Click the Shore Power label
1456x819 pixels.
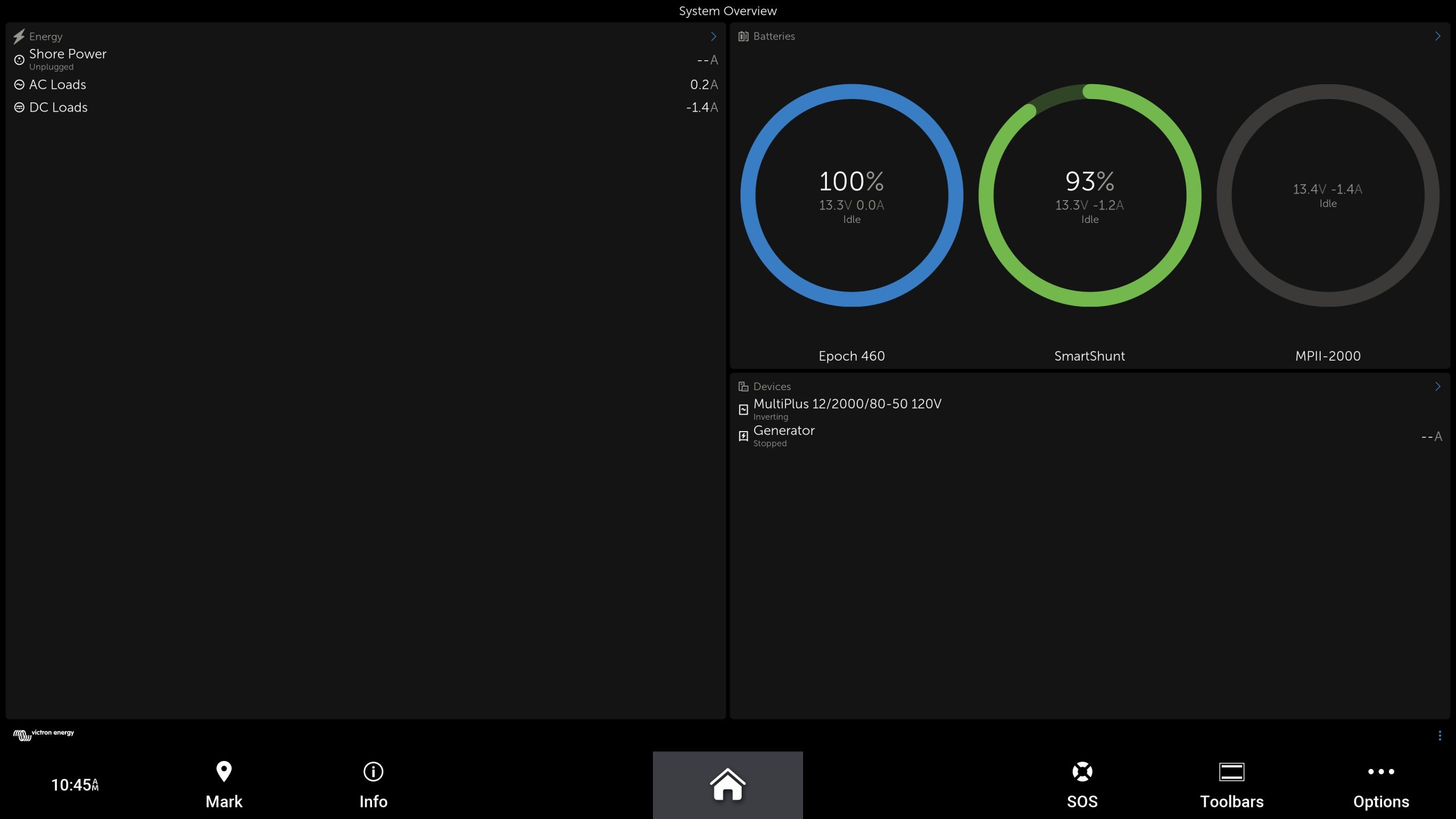point(68,54)
